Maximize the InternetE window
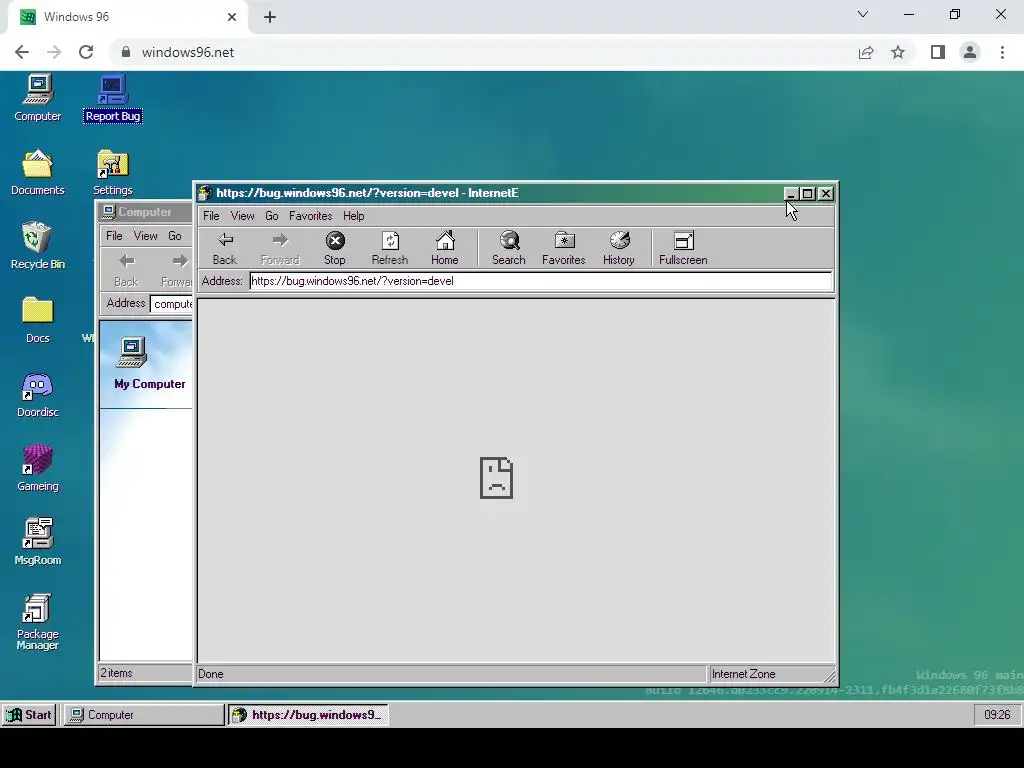Screen dimensions: 1024x768 808,194
